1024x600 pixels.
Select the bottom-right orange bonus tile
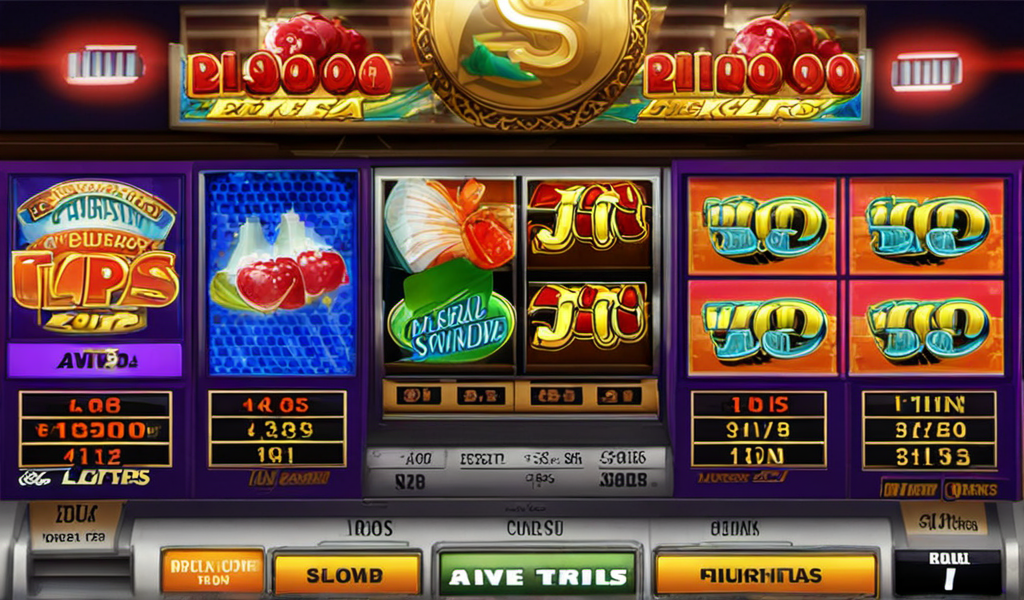click(927, 327)
